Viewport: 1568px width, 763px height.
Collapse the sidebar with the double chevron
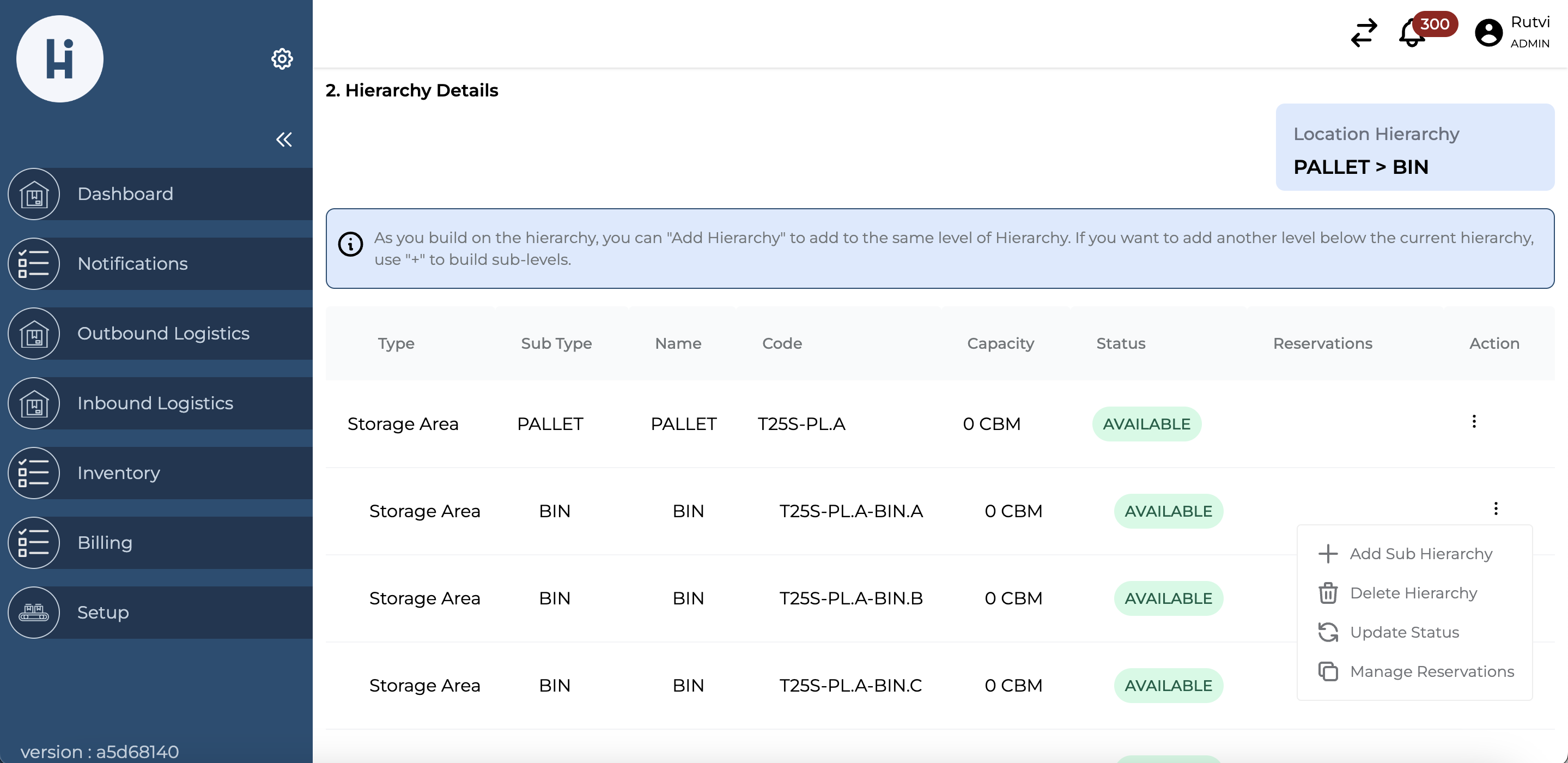coord(284,140)
